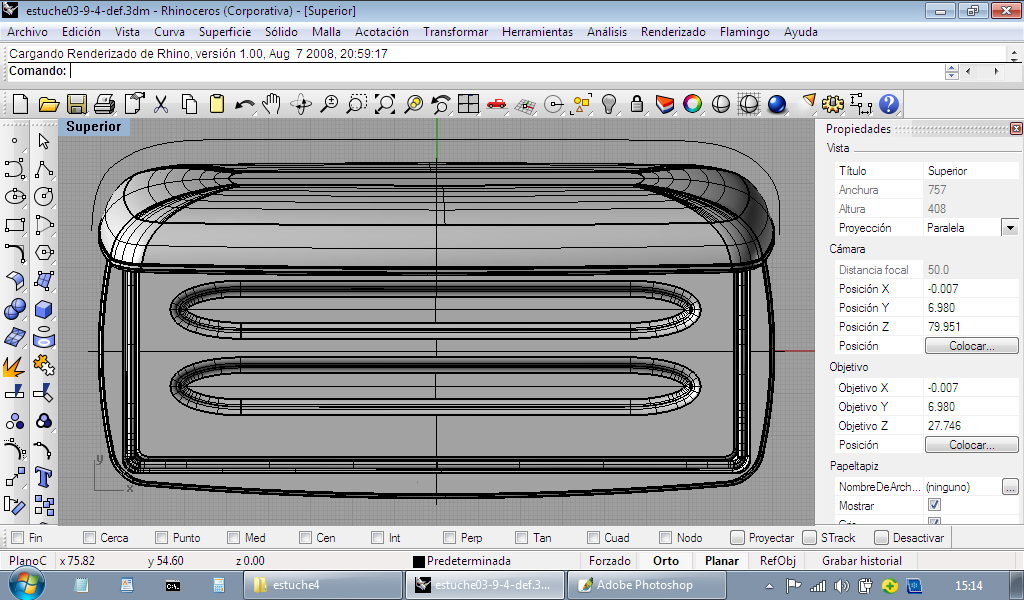Image resolution: width=1024 pixels, height=600 pixels.
Task: Click the color wheel icon in toolbar
Action: pyautogui.click(x=692, y=104)
